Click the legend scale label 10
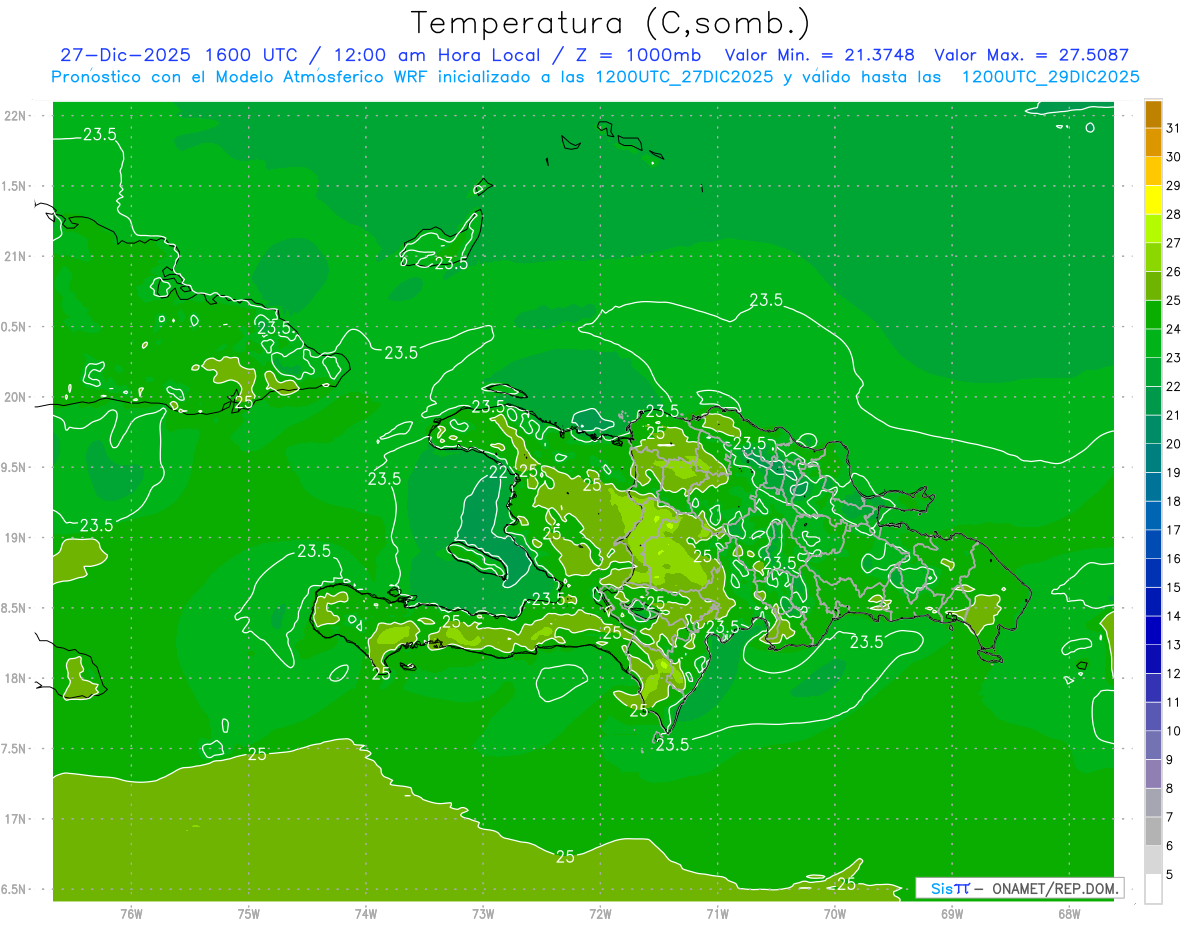The image size is (1200, 927). click(x=1173, y=731)
